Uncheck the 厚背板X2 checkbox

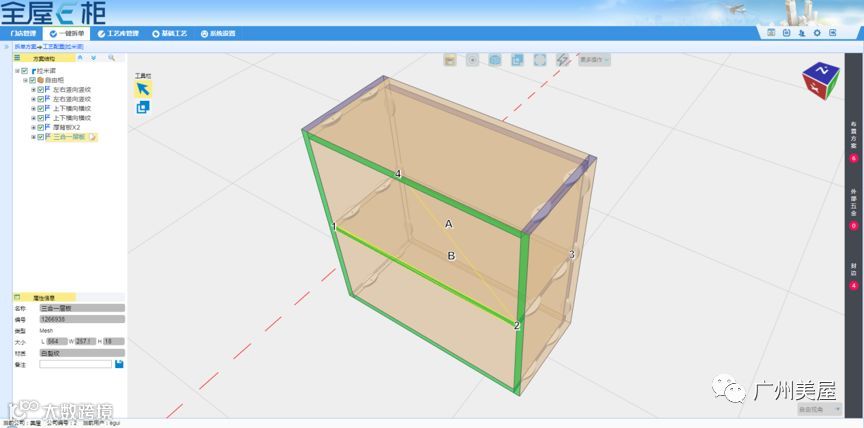click(40, 128)
